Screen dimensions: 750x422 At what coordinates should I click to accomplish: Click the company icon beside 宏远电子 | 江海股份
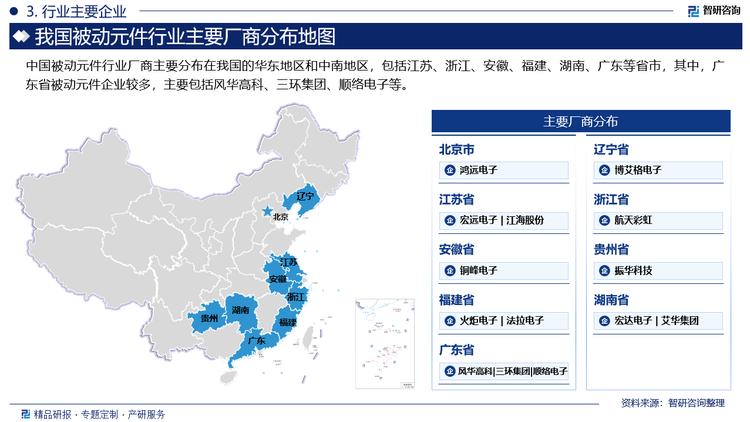coord(450,220)
